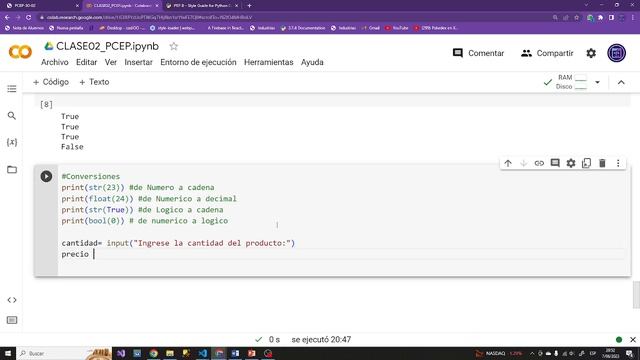Move cell up with arrow icon
This screenshot has width=640, height=360.
click(x=508, y=163)
